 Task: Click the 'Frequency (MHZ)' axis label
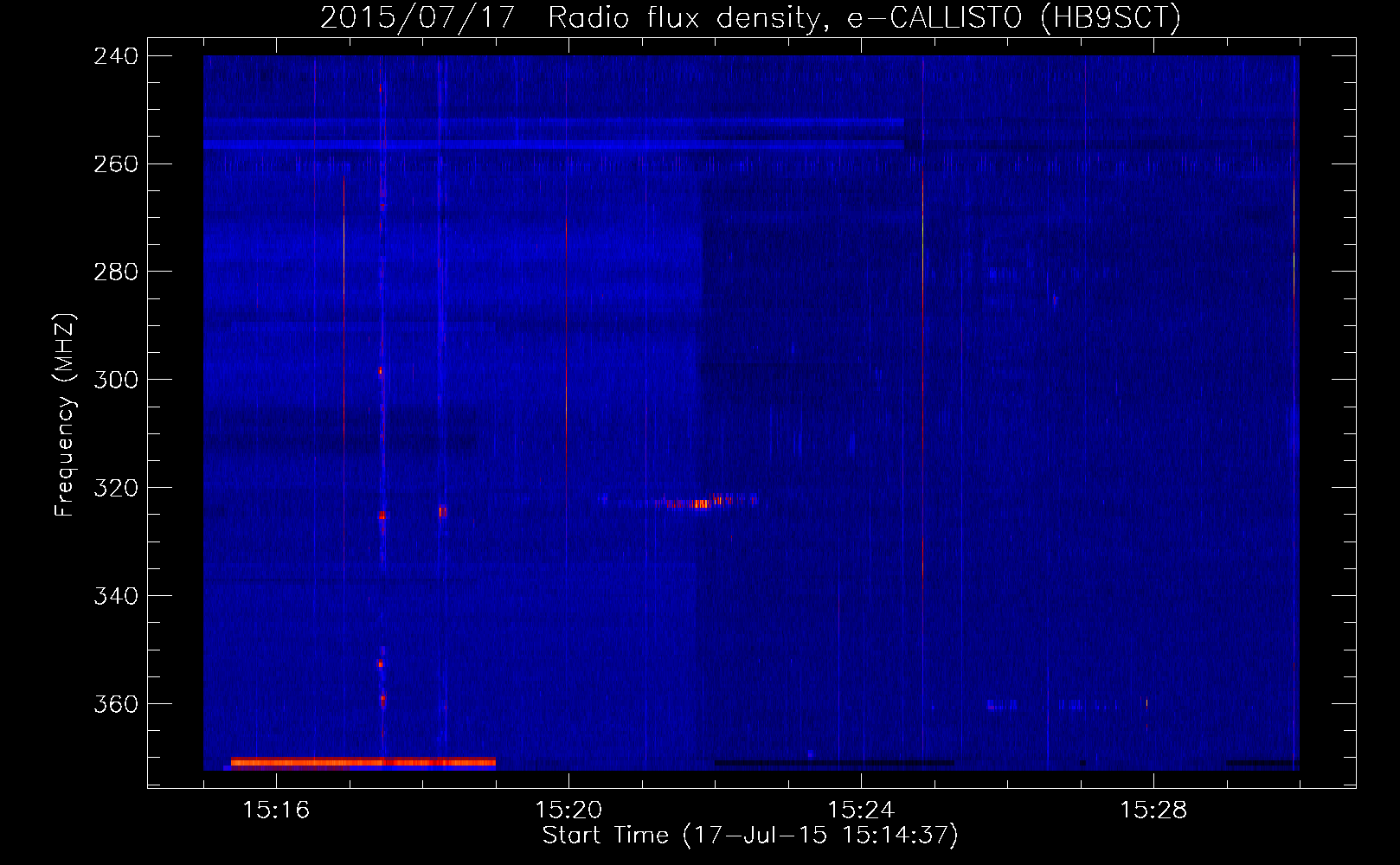tap(65, 414)
